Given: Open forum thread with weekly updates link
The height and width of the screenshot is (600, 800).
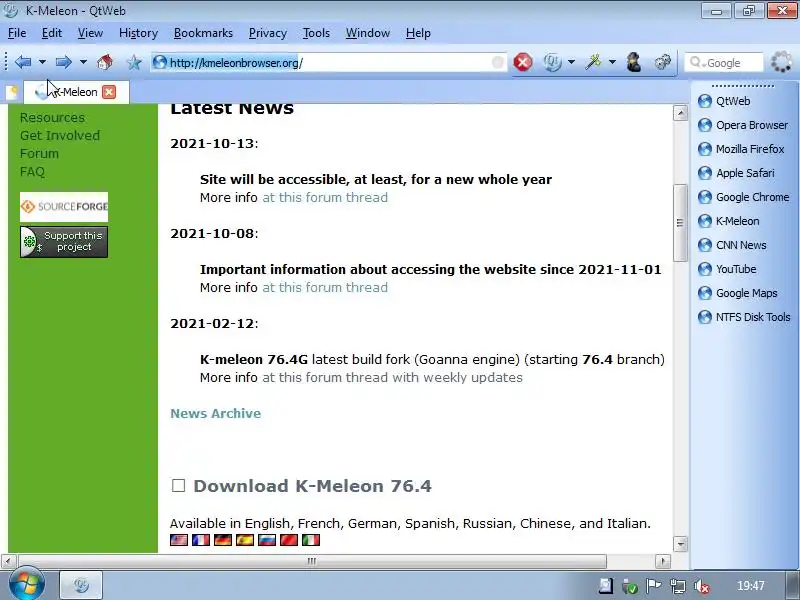Looking at the screenshot, I should coord(392,378).
